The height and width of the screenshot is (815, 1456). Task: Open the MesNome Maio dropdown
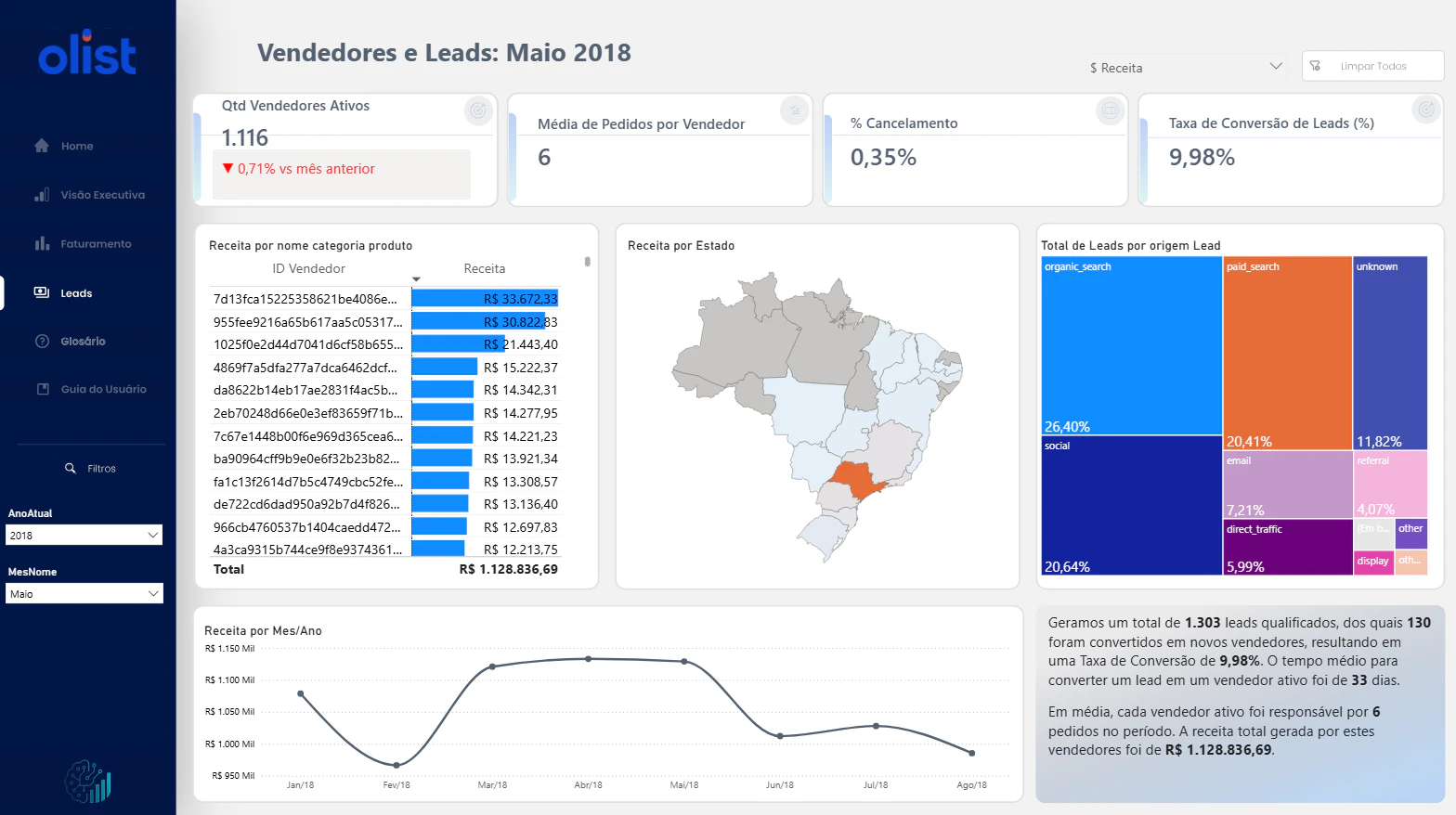click(84, 593)
